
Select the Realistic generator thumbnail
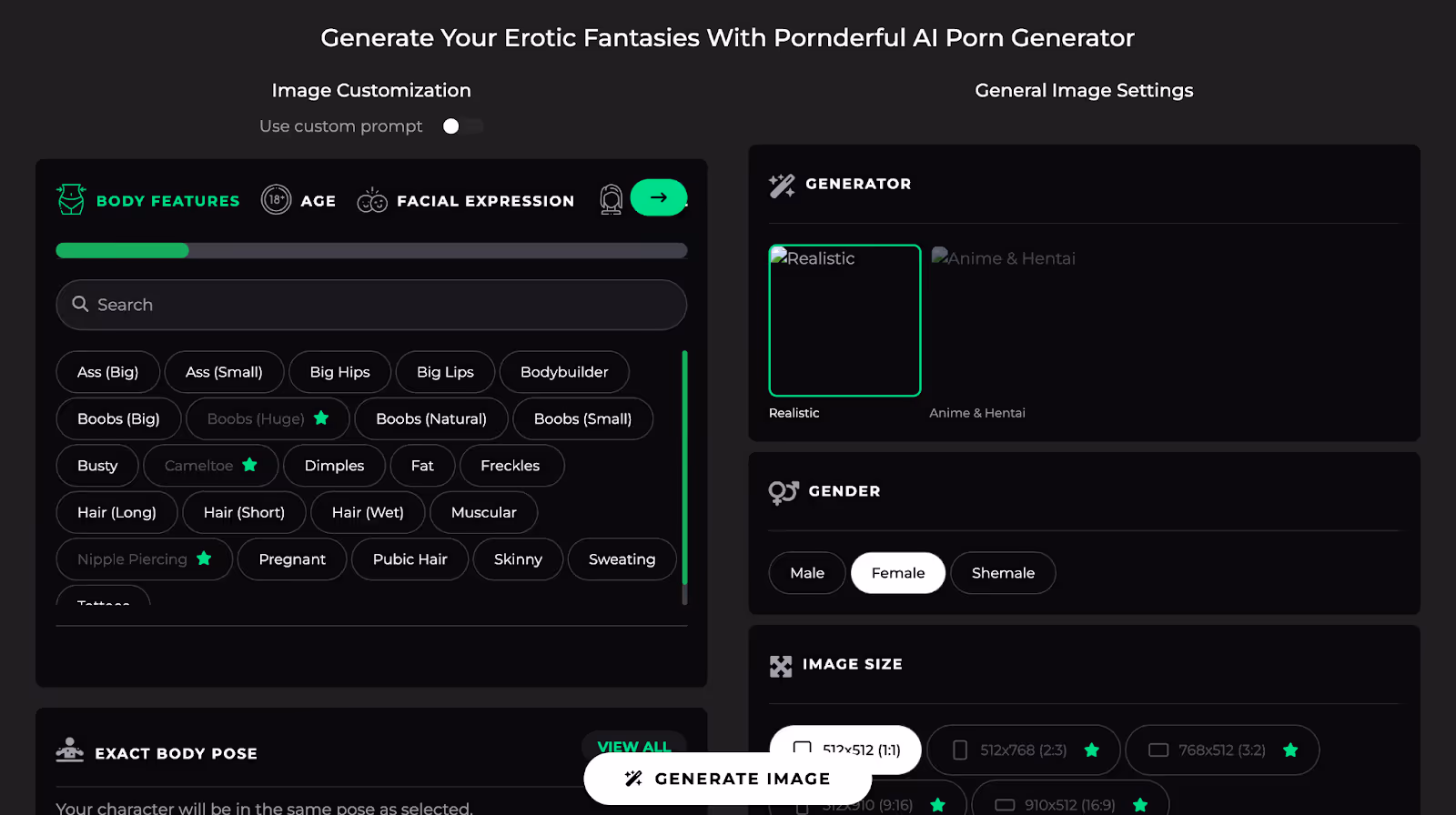click(x=844, y=320)
